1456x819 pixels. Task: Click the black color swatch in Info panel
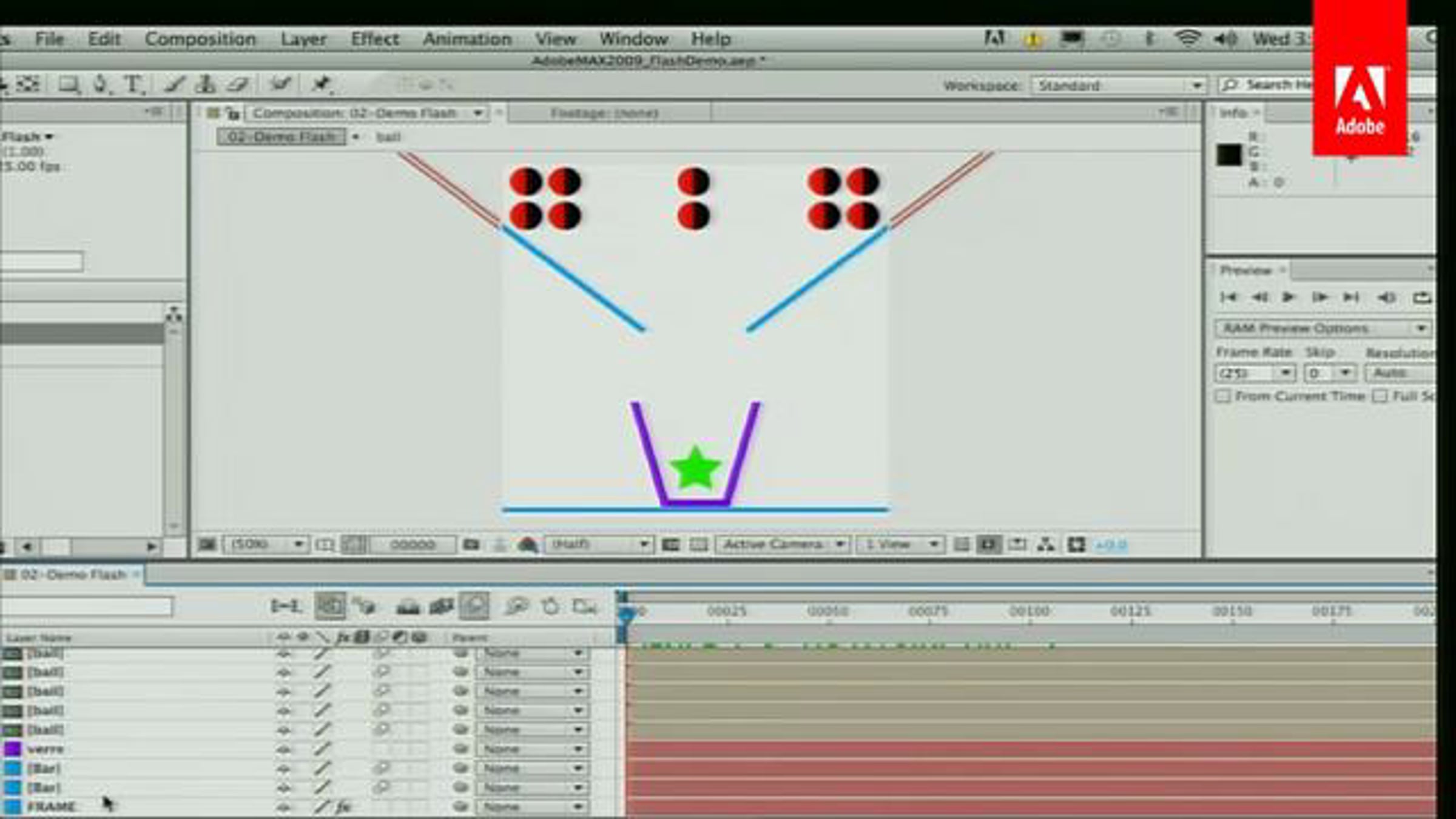coord(1229,155)
